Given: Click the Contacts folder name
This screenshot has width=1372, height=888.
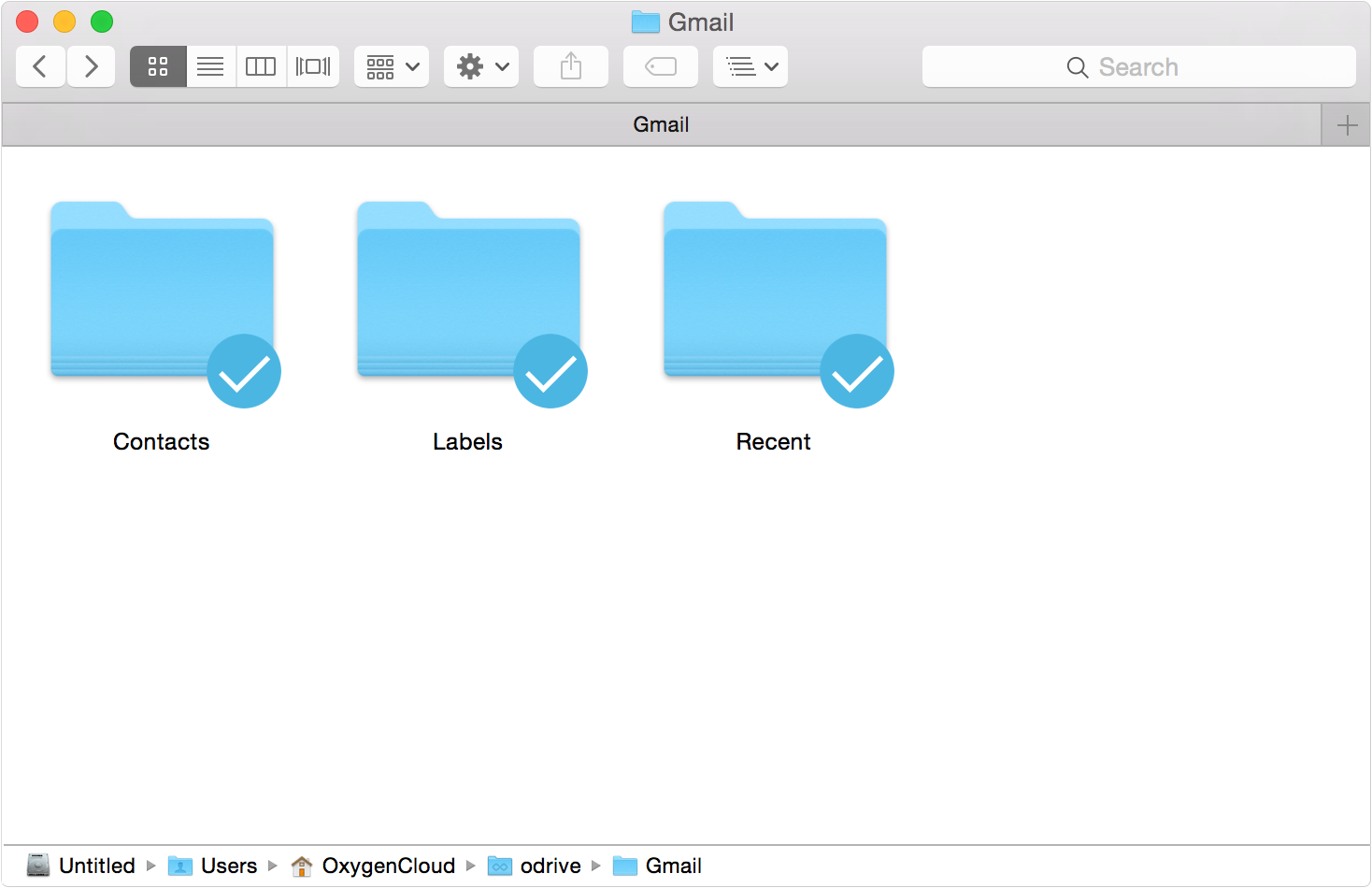Looking at the screenshot, I should (x=162, y=442).
